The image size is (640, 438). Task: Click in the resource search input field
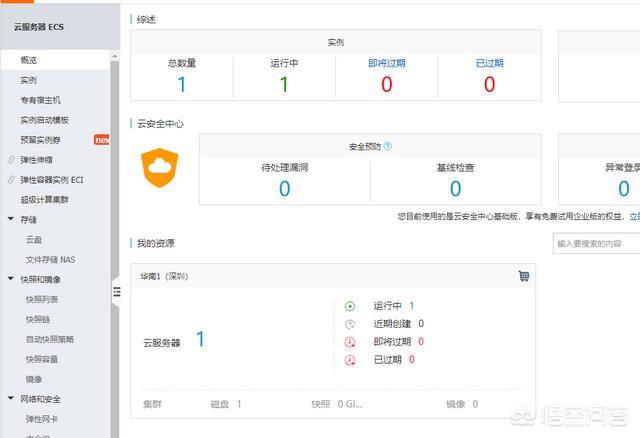click(x=596, y=244)
